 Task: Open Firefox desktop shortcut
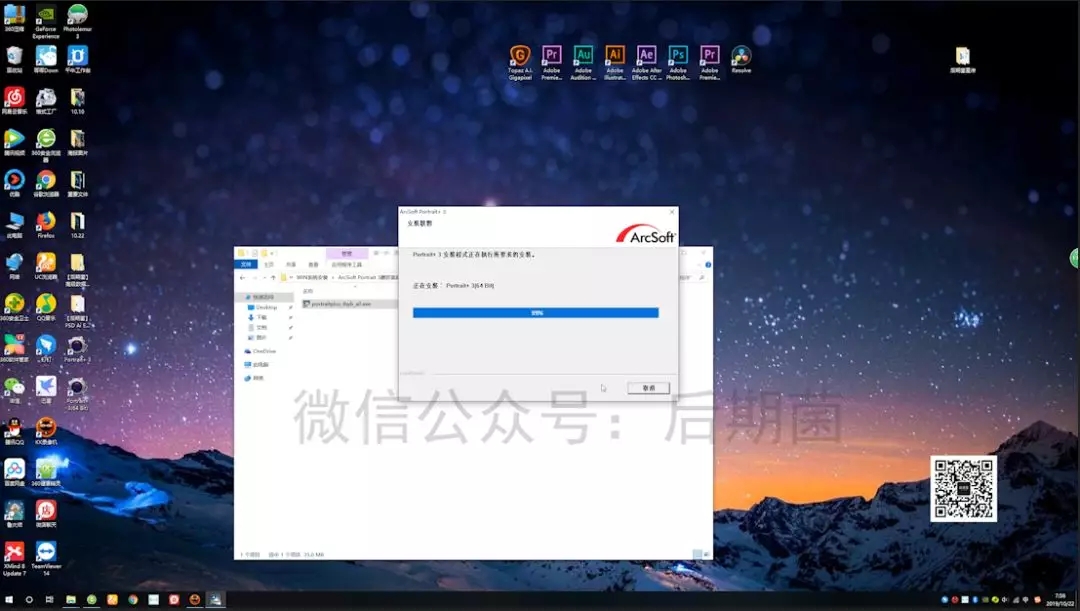46,223
